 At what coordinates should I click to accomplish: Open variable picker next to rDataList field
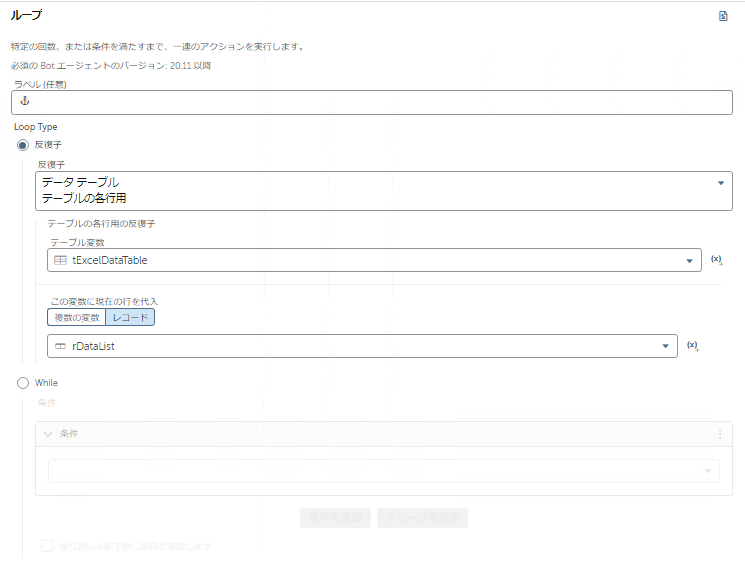[692, 345]
